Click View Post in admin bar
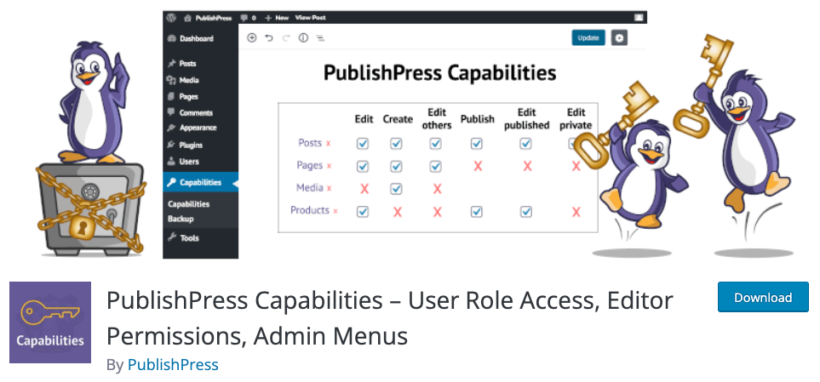This screenshot has width=820, height=382. [311, 18]
